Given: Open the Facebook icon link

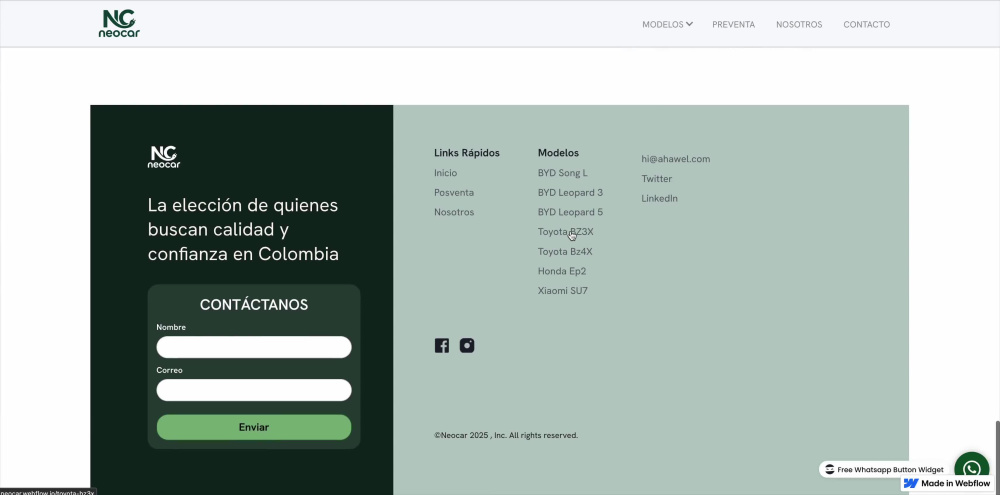Looking at the screenshot, I should tap(441, 346).
